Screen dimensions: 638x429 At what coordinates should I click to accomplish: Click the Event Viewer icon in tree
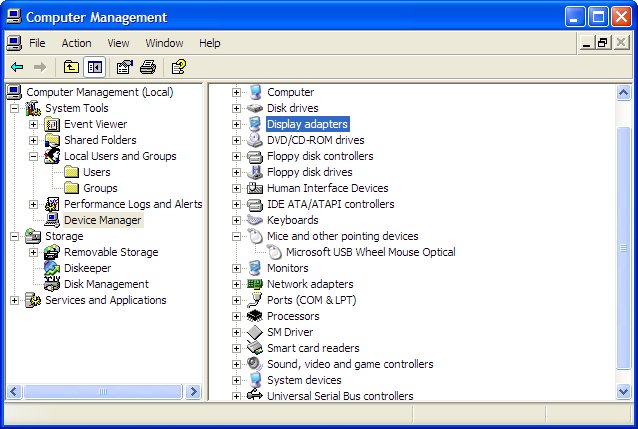coord(52,124)
